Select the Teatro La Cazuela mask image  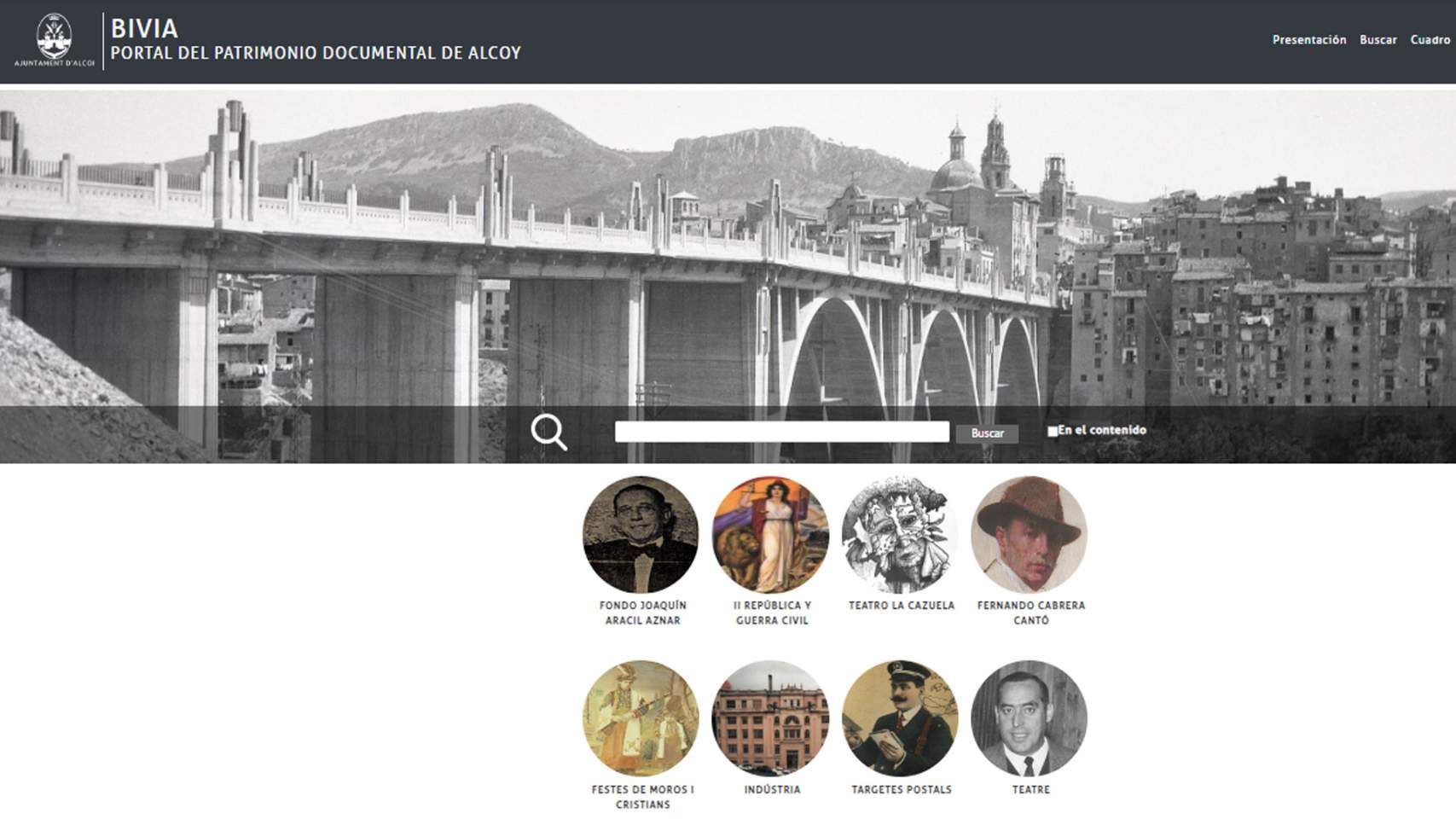click(900, 535)
